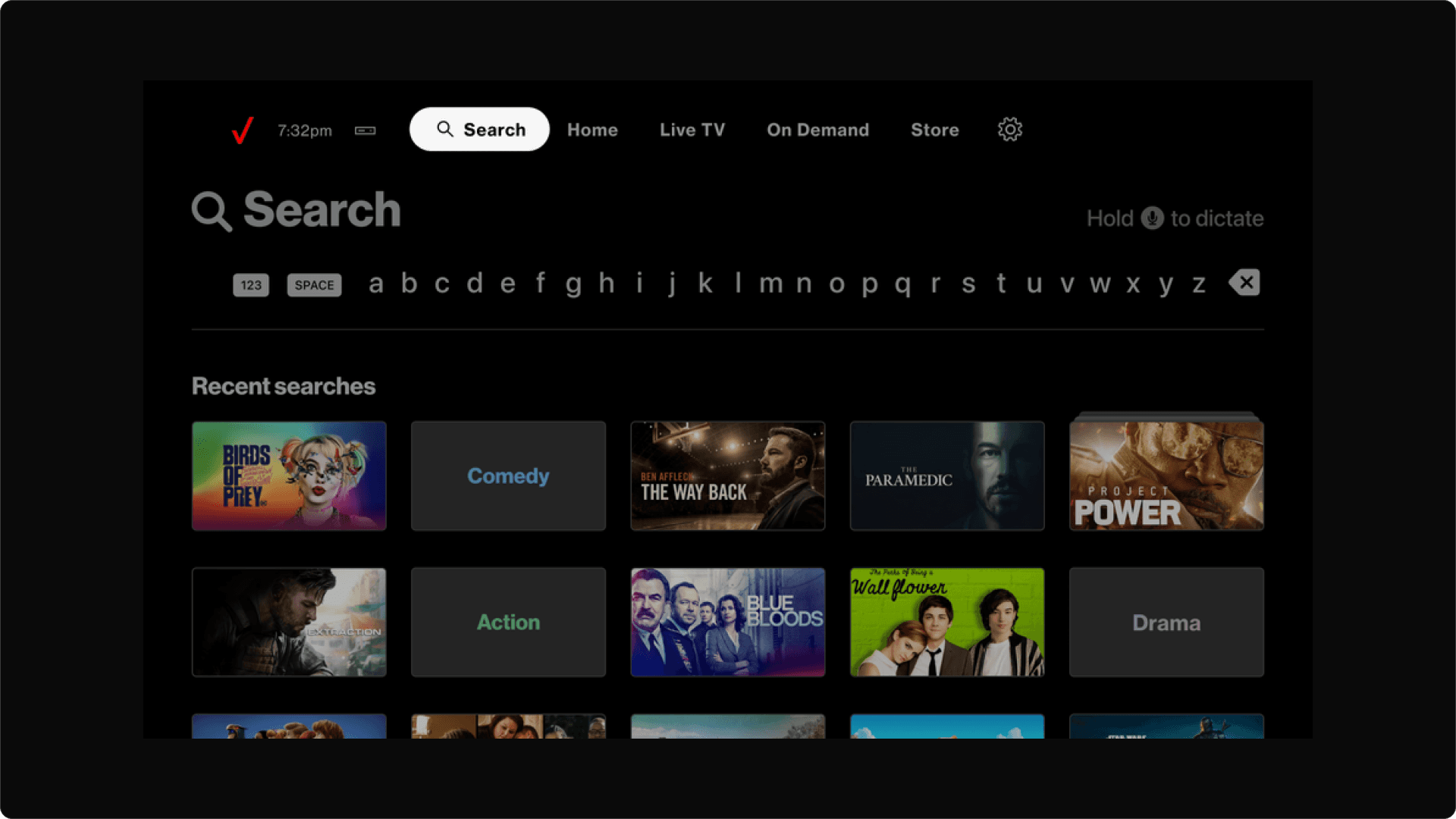Open the Wallflower movie thumbnail
Image resolution: width=1456 pixels, height=819 pixels.
coord(947,623)
